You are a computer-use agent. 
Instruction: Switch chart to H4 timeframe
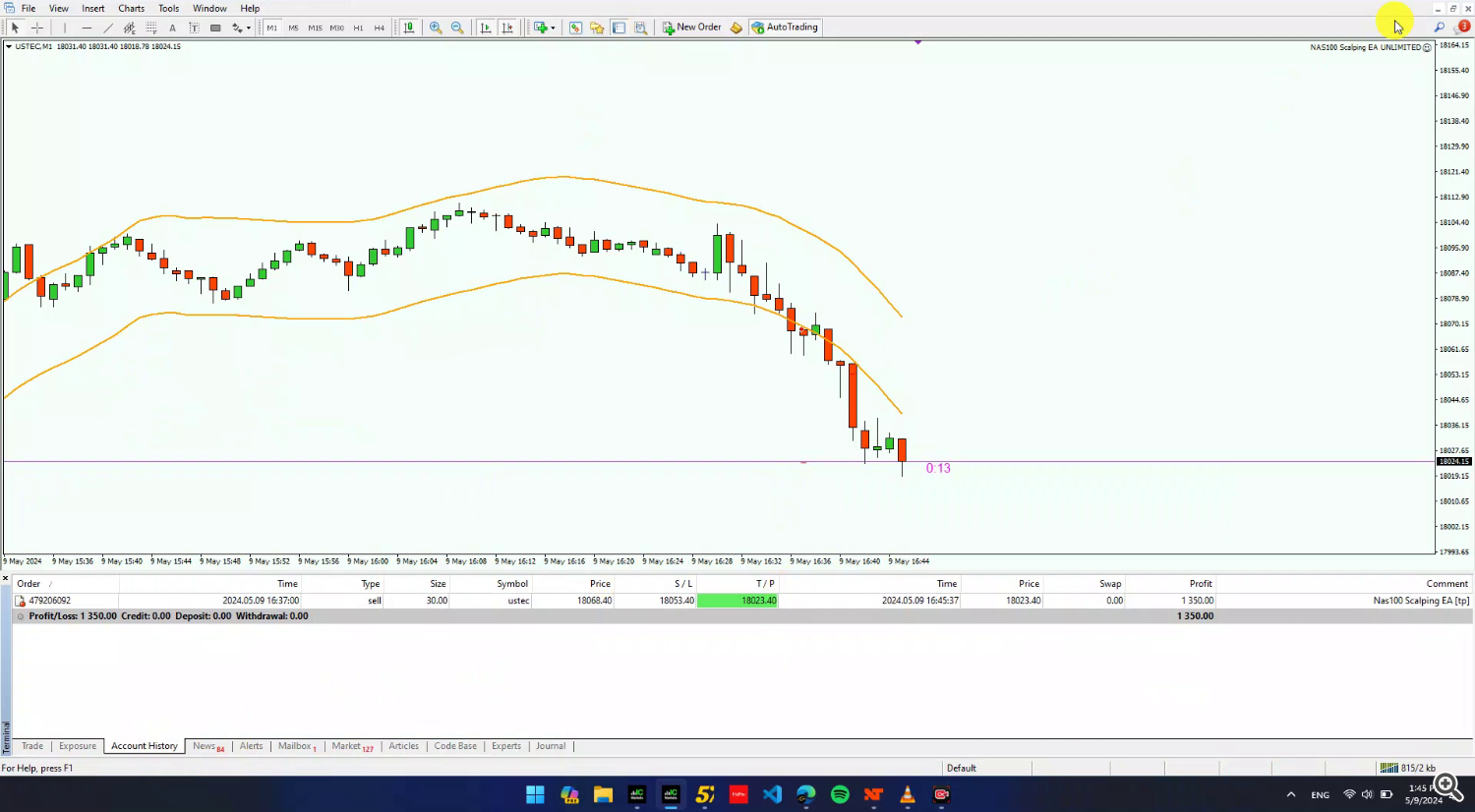(380, 28)
